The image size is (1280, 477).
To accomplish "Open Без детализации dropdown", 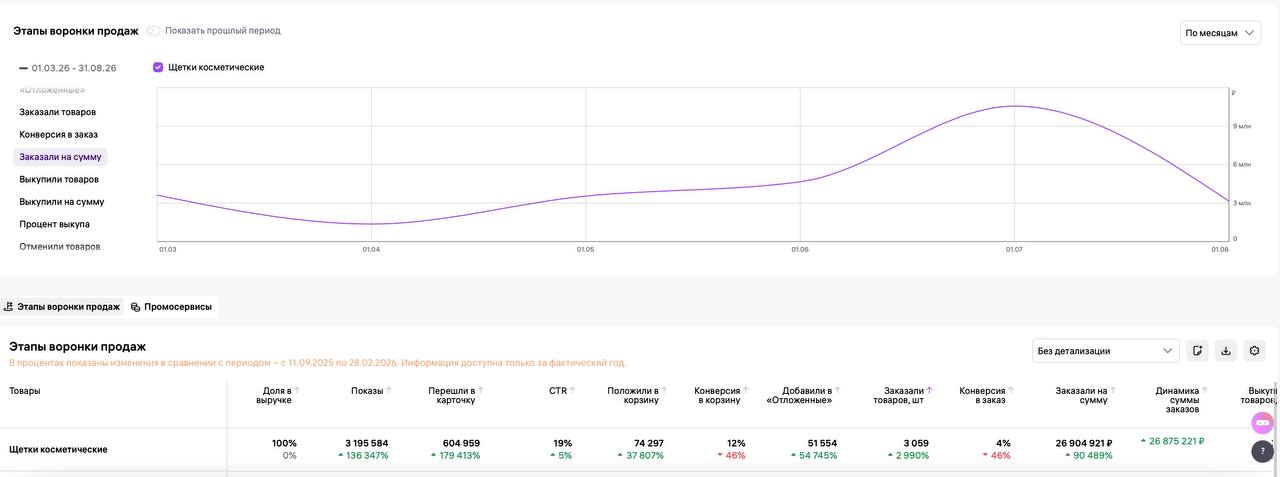I will 1106,351.
